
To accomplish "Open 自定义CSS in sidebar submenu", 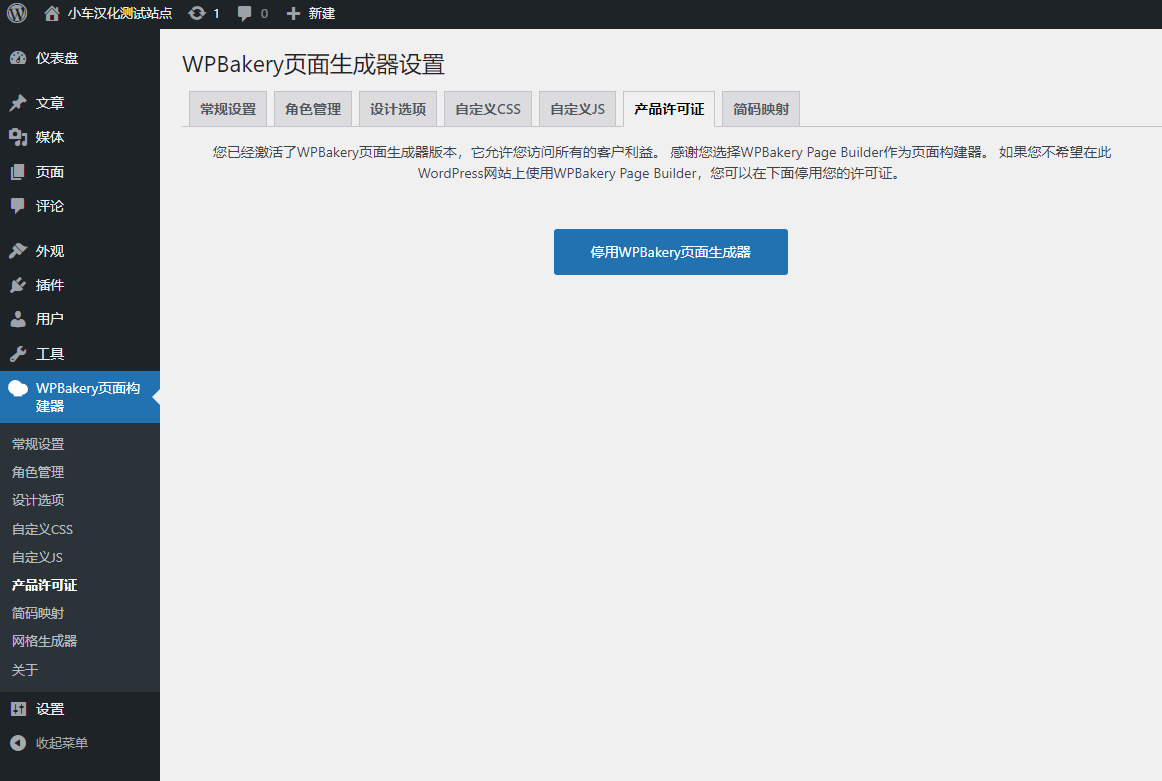I will coord(42,529).
